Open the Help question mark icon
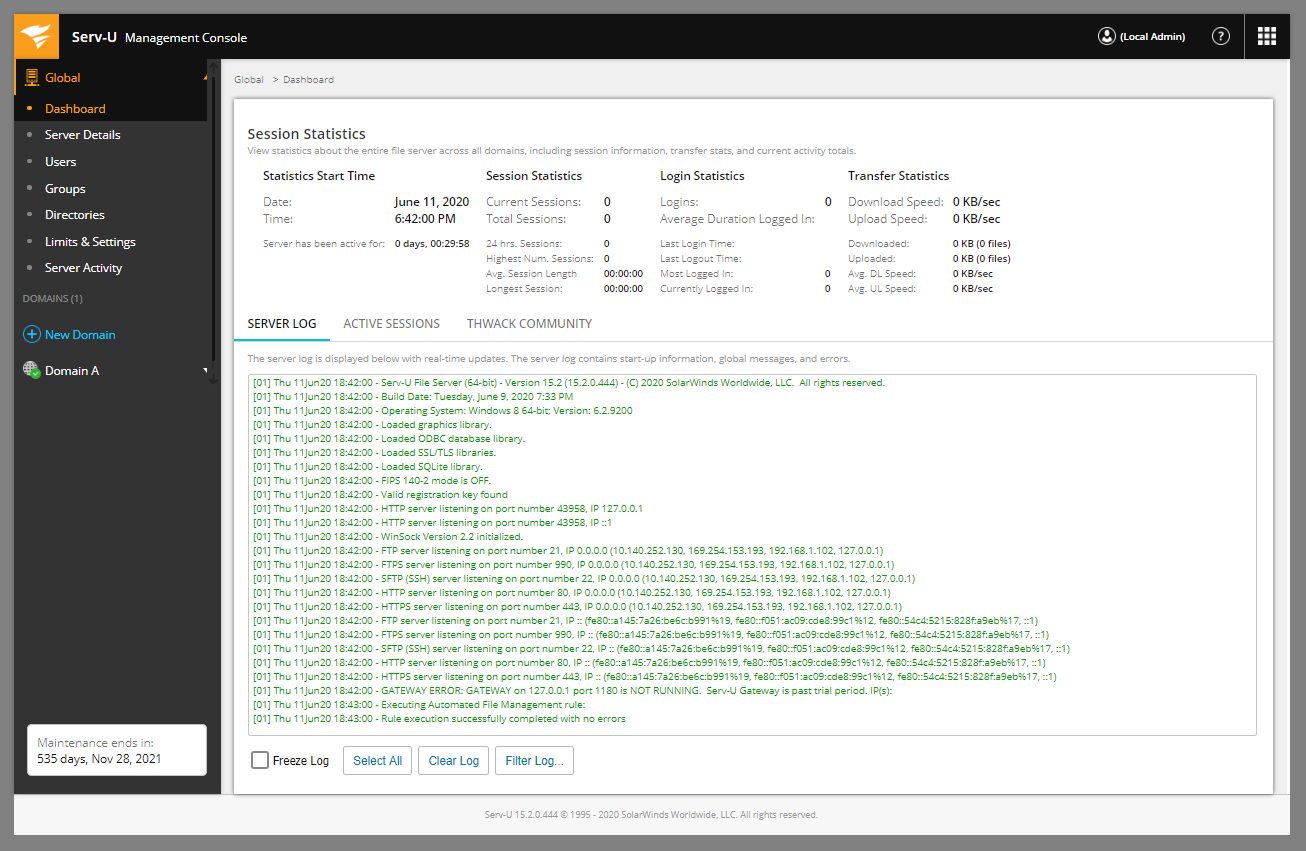This screenshot has height=851, width=1306. tap(1220, 35)
